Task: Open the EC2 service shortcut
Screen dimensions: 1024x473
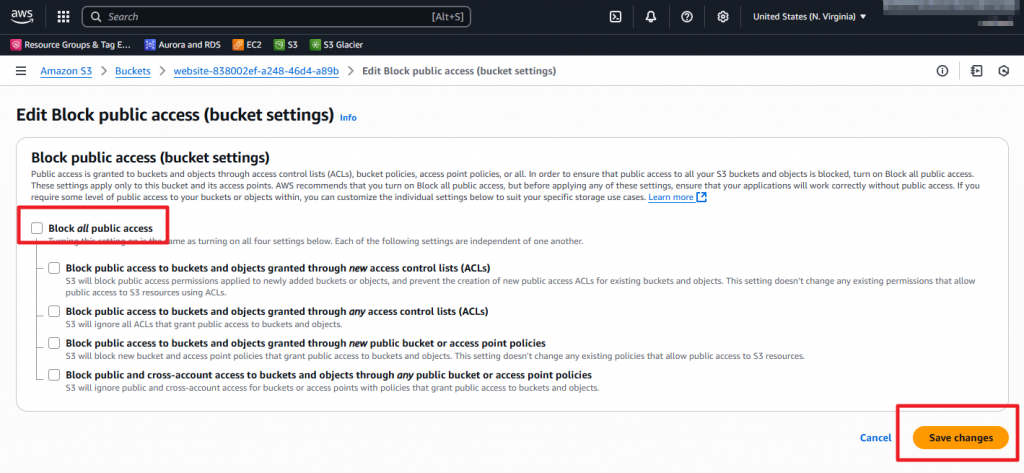Action: (247, 45)
